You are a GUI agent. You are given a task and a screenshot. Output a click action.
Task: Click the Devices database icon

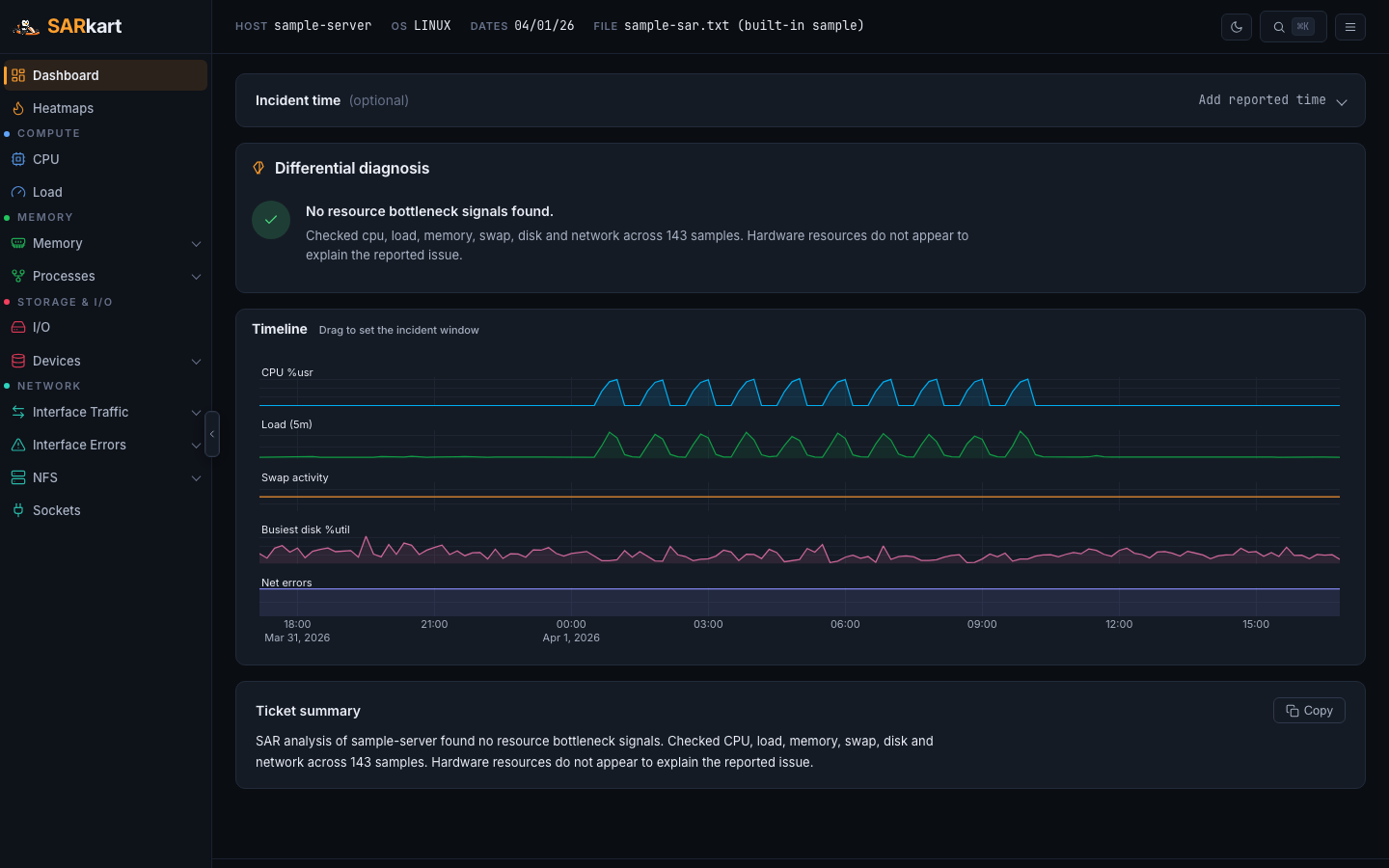tap(18, 361)
